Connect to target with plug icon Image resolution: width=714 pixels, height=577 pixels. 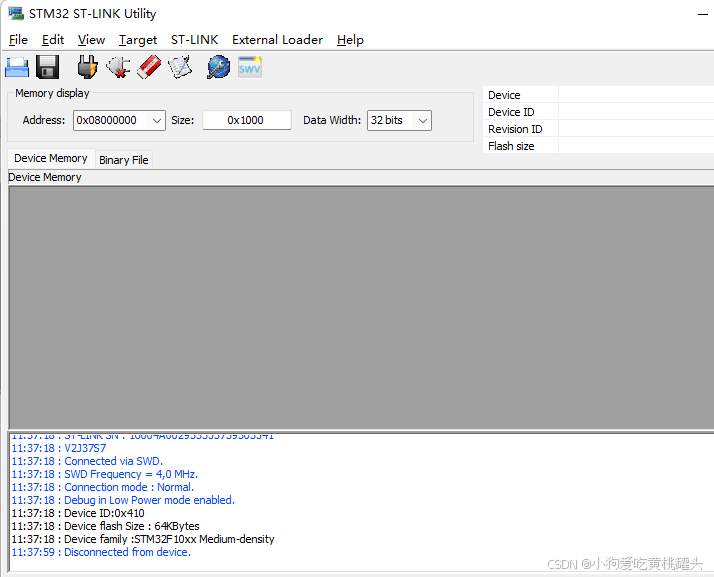87,67
